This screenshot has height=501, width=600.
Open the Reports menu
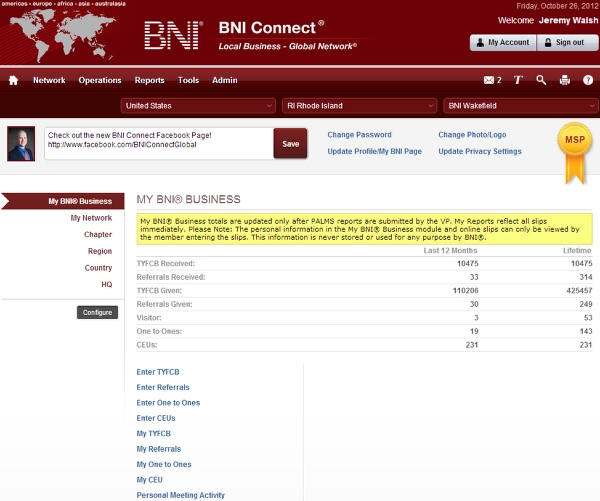(x=149, y=80)
